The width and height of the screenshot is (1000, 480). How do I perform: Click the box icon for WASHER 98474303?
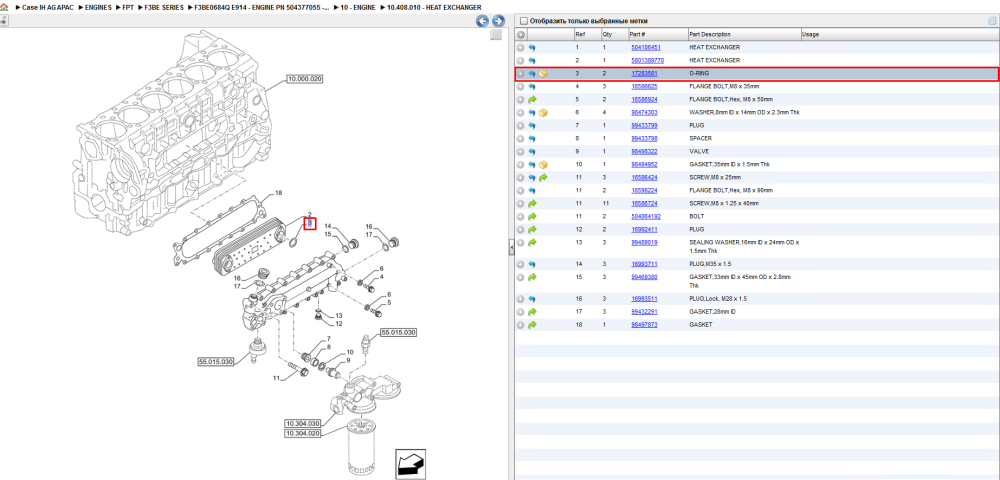click(543, 113)
